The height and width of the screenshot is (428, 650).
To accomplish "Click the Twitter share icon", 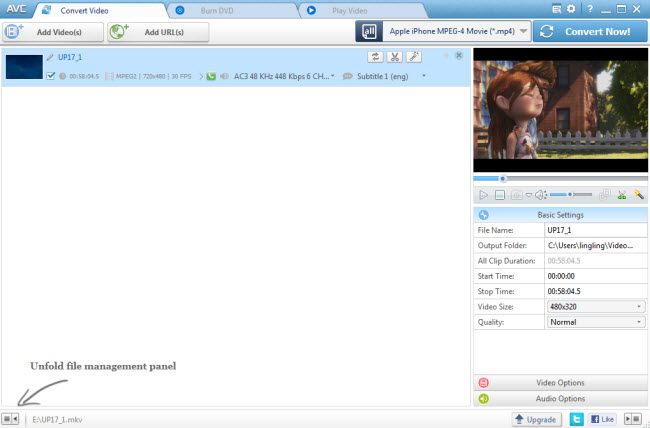I will (x=577, y=419).
